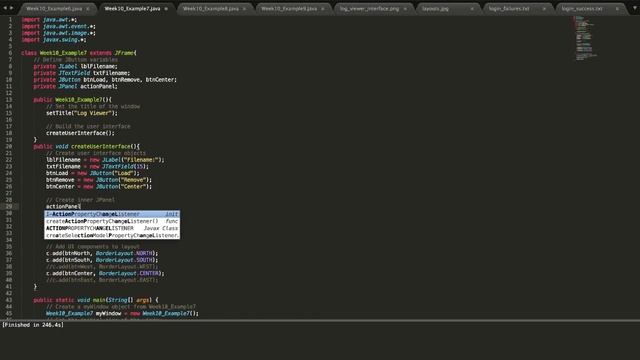
Task: Close the Week10_Example7.java tab
Action: click(166, 9)
